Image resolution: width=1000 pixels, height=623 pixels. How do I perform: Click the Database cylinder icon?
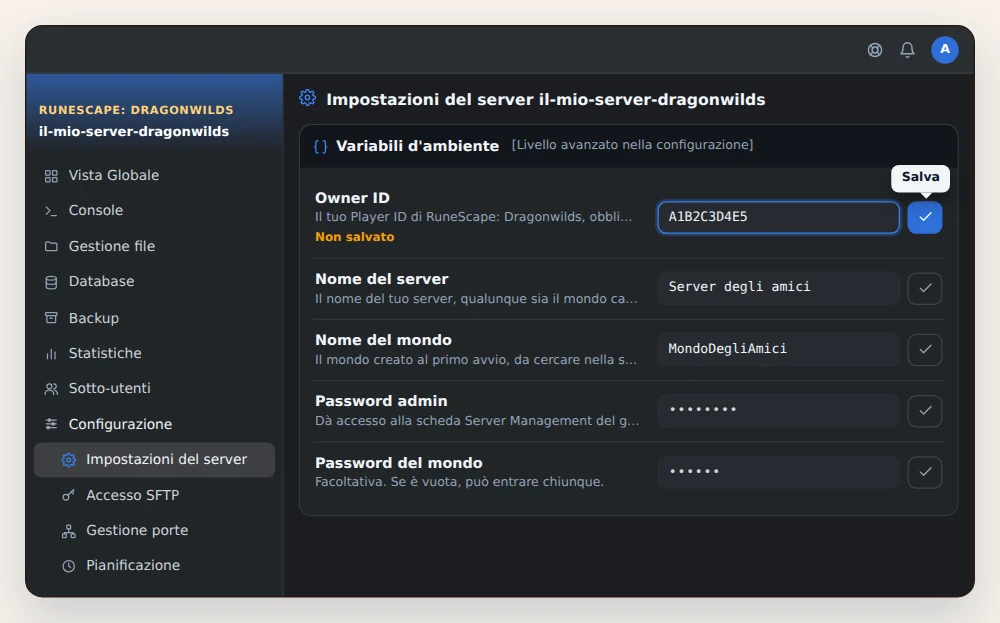[51, 282]
